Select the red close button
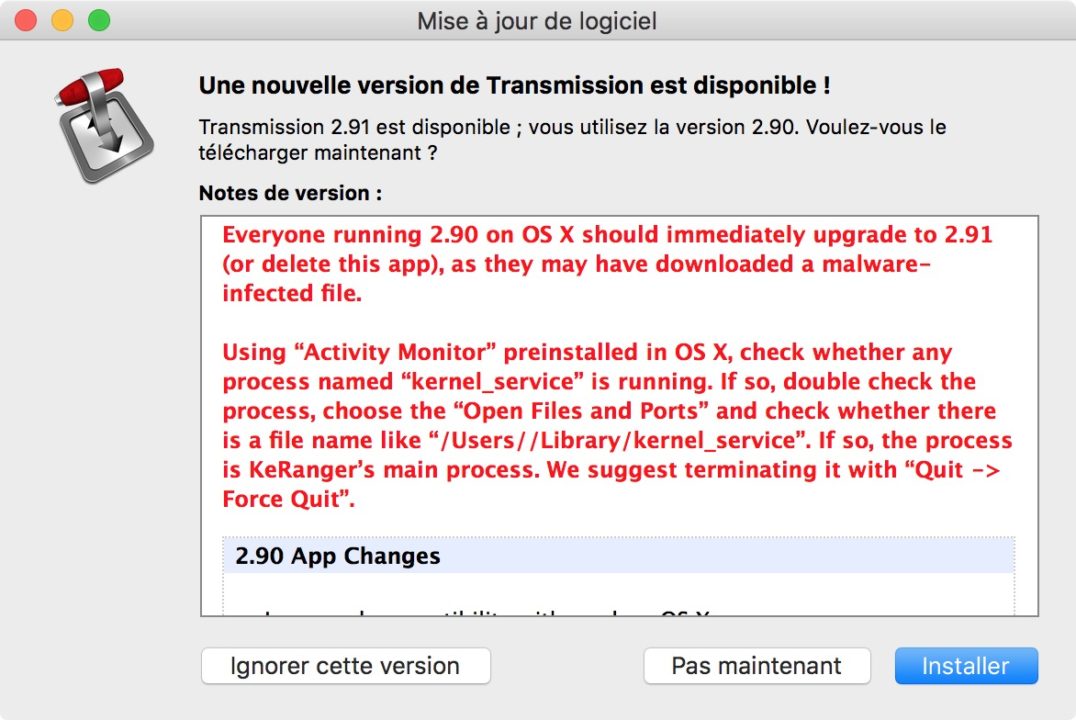Screen dimensions: 1076x720 coord(24,19)
